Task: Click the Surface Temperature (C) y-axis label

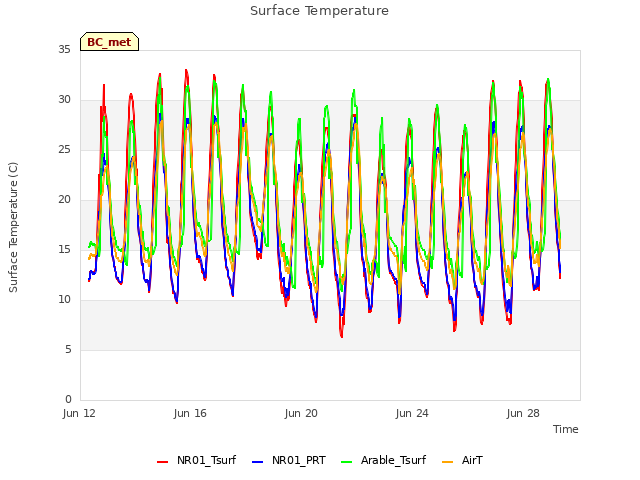Action: [x=13, y=227]
